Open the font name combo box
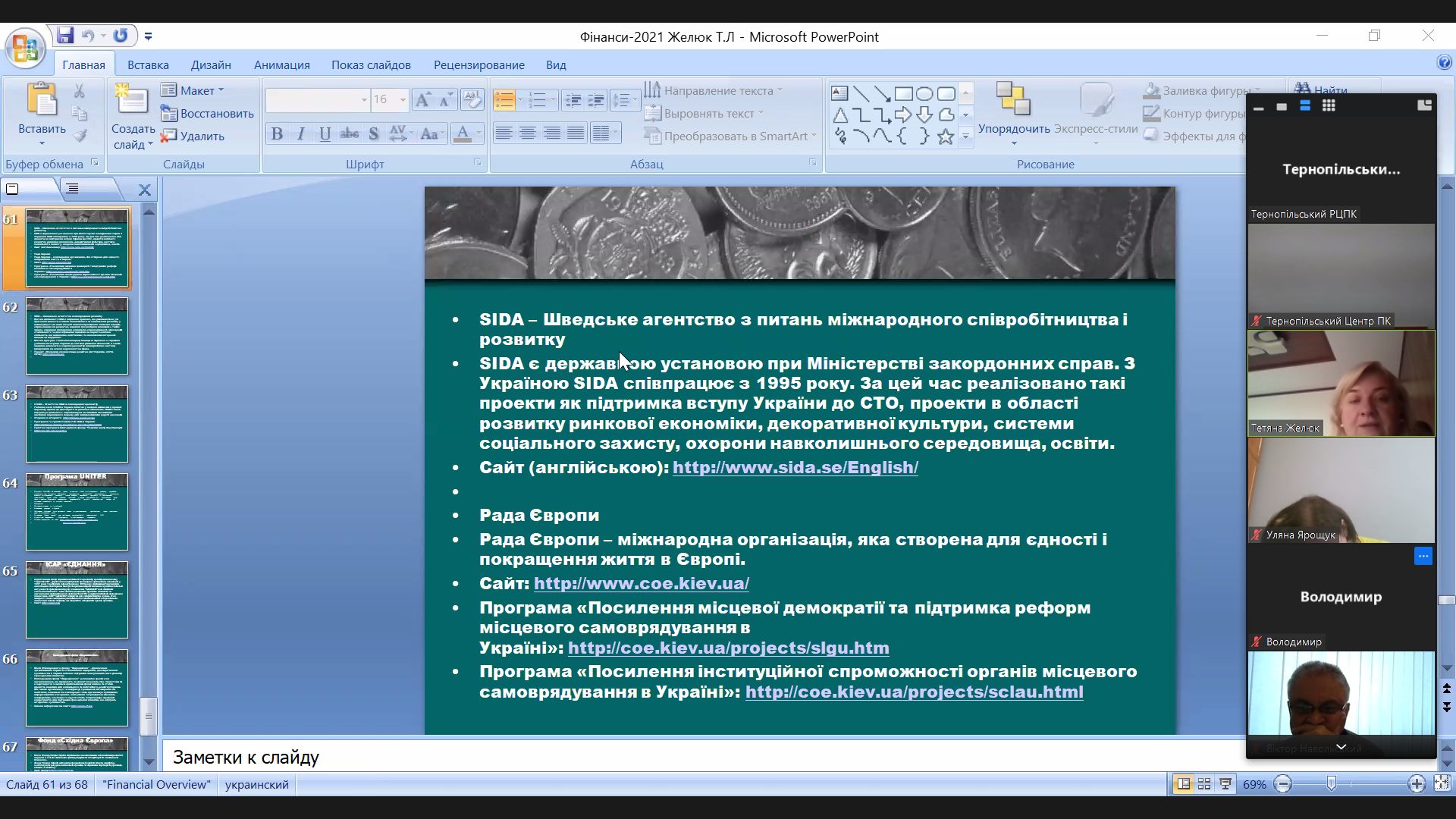This screenshot has width=1456, height=819. (x=317, y=99)
